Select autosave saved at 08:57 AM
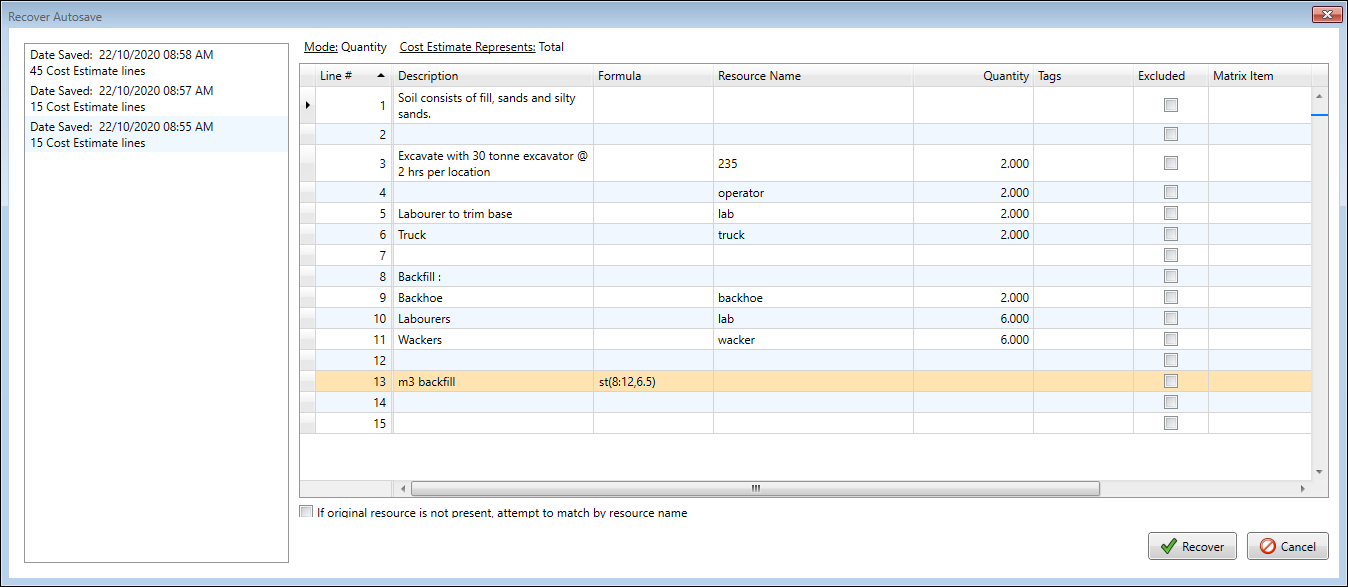The width and height of the screenshot is (1348, 587). 156,99
